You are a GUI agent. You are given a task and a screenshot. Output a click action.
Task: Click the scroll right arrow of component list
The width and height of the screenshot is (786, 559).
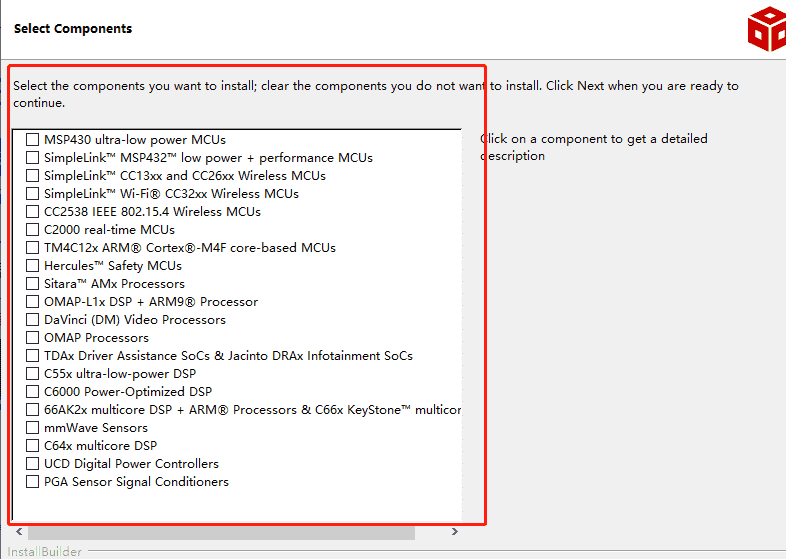coord(454,531)
